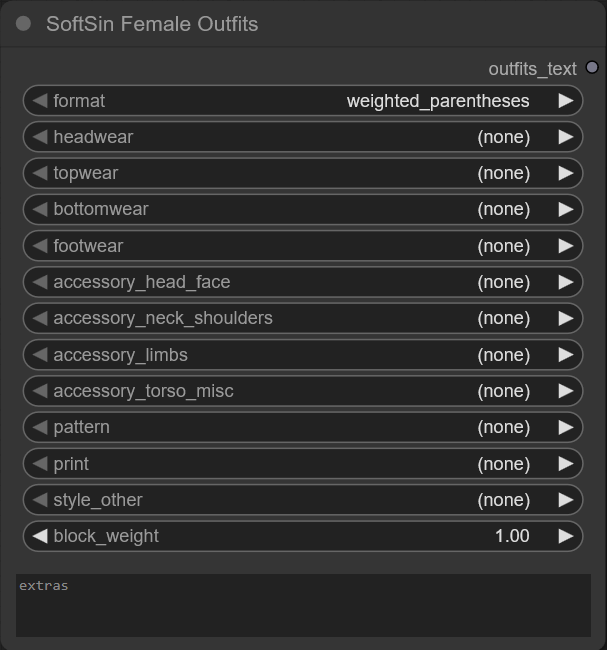Decrease block_weight with left arrow

[x=39, y=536]
